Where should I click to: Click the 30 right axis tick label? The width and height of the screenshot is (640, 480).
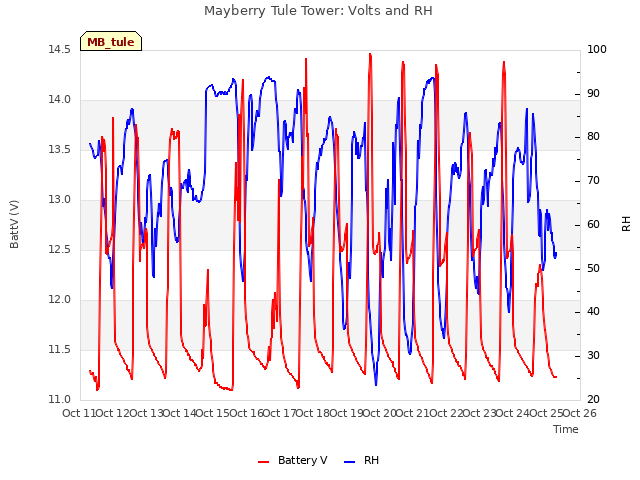[x=593, y=356]
